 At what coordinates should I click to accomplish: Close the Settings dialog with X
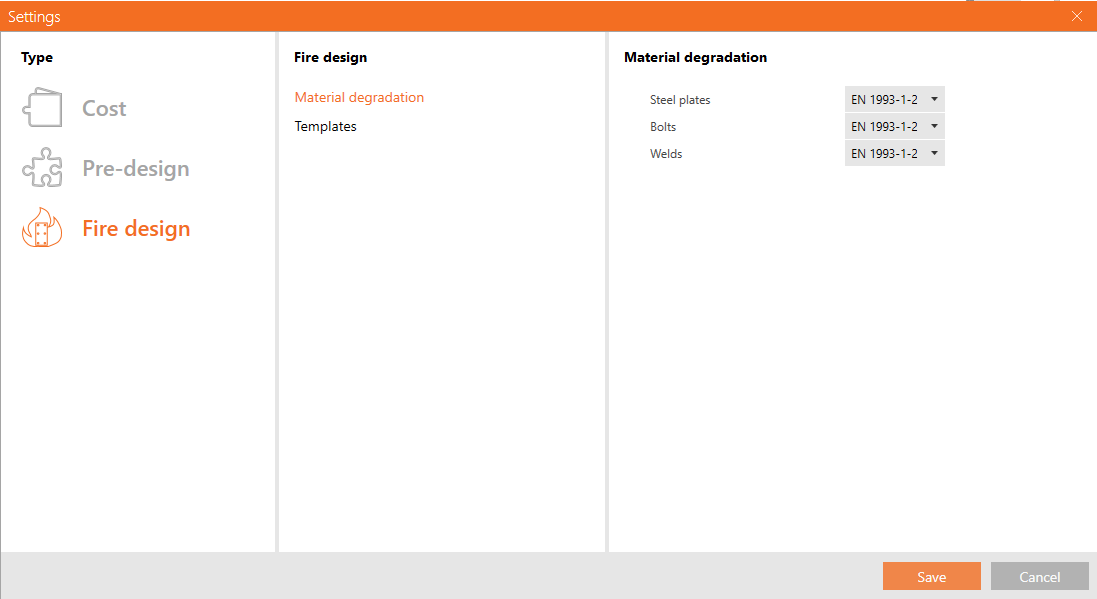point(1077,16)
